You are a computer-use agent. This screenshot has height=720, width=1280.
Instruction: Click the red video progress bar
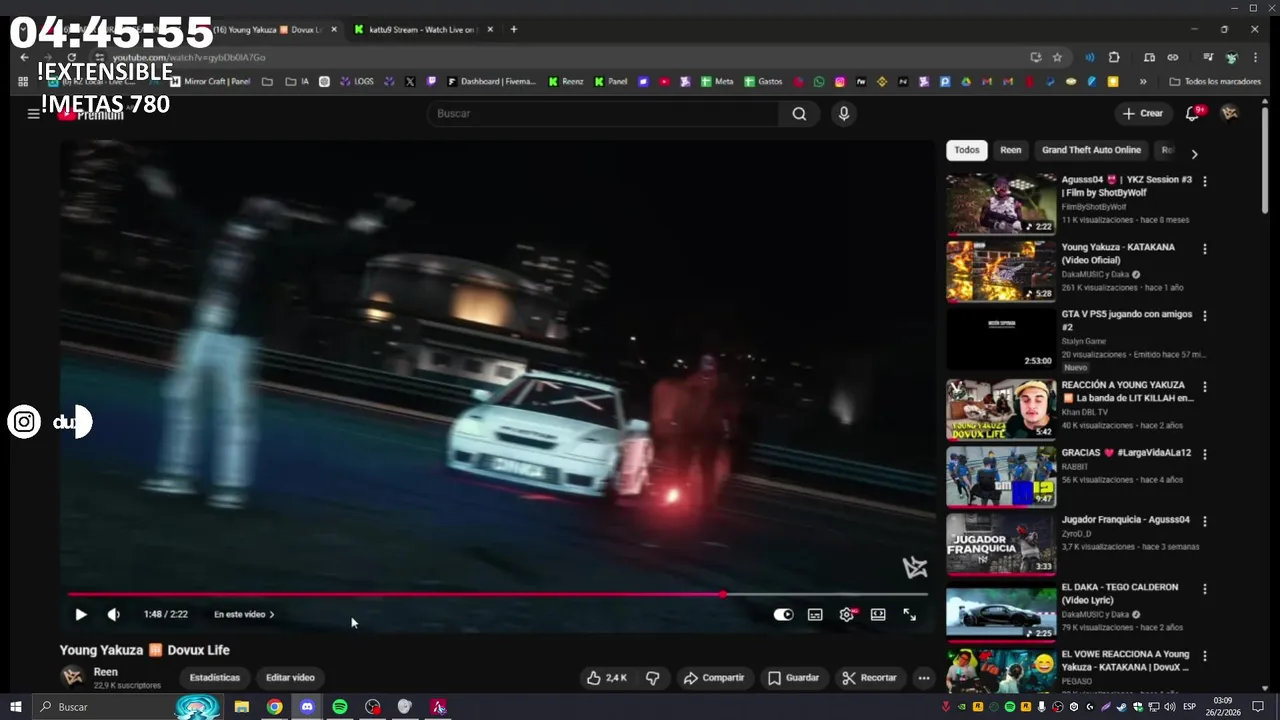pyautogui.click(x=498, y=594)
